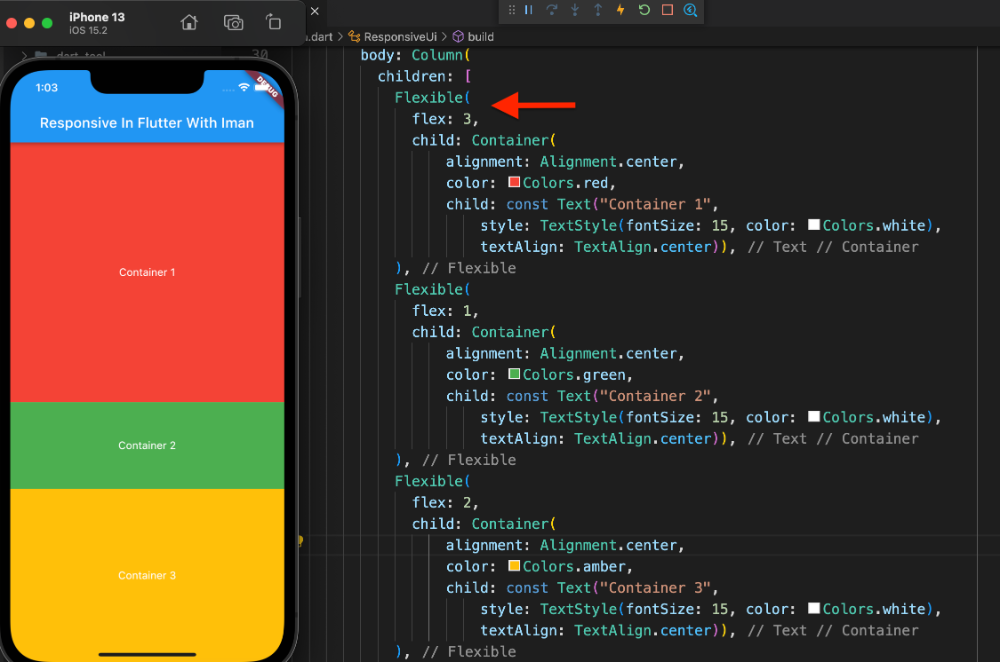Open the white swatch below Colors.green line
1000x662 pixels.
(x=814, y=417)
